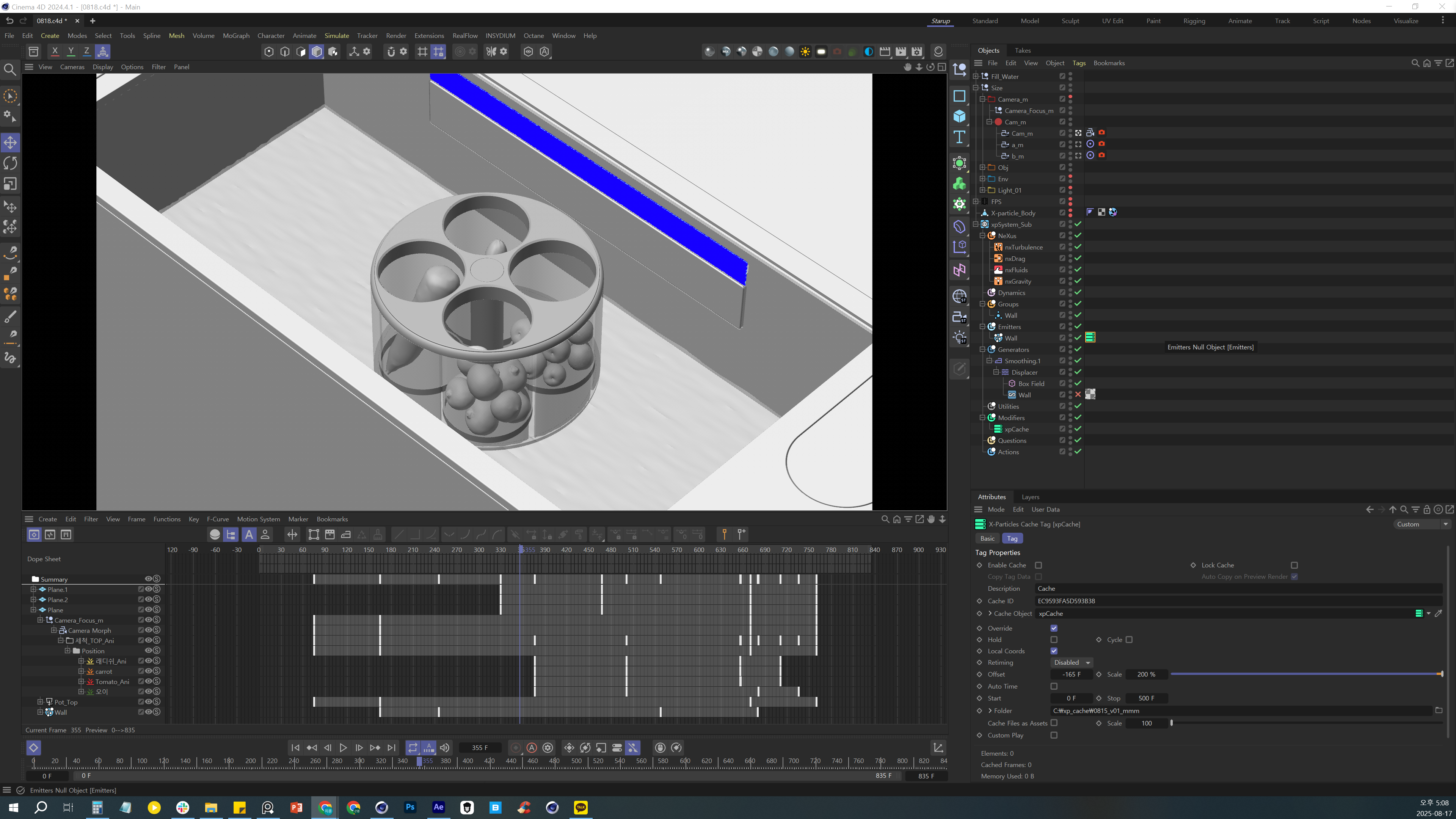
Task: Toggle autokeying button
Action: pyautogui.click(x=531, y=748)
